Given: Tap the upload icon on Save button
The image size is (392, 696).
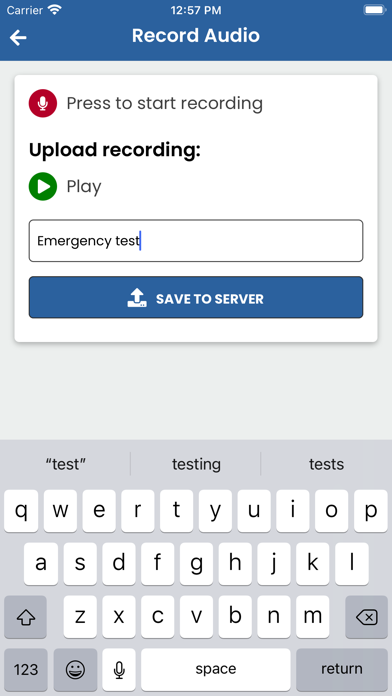Looking at the screenshot, I should pyautogui.click(x=137, y=298).
